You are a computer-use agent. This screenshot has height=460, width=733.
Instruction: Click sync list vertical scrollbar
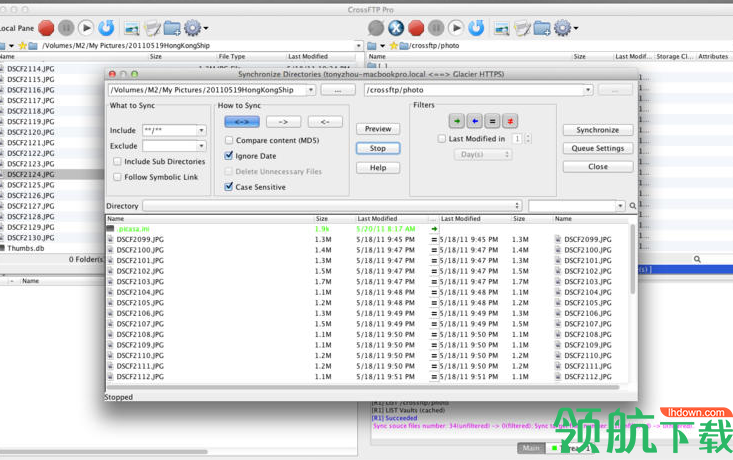click(x=632, y=259)
